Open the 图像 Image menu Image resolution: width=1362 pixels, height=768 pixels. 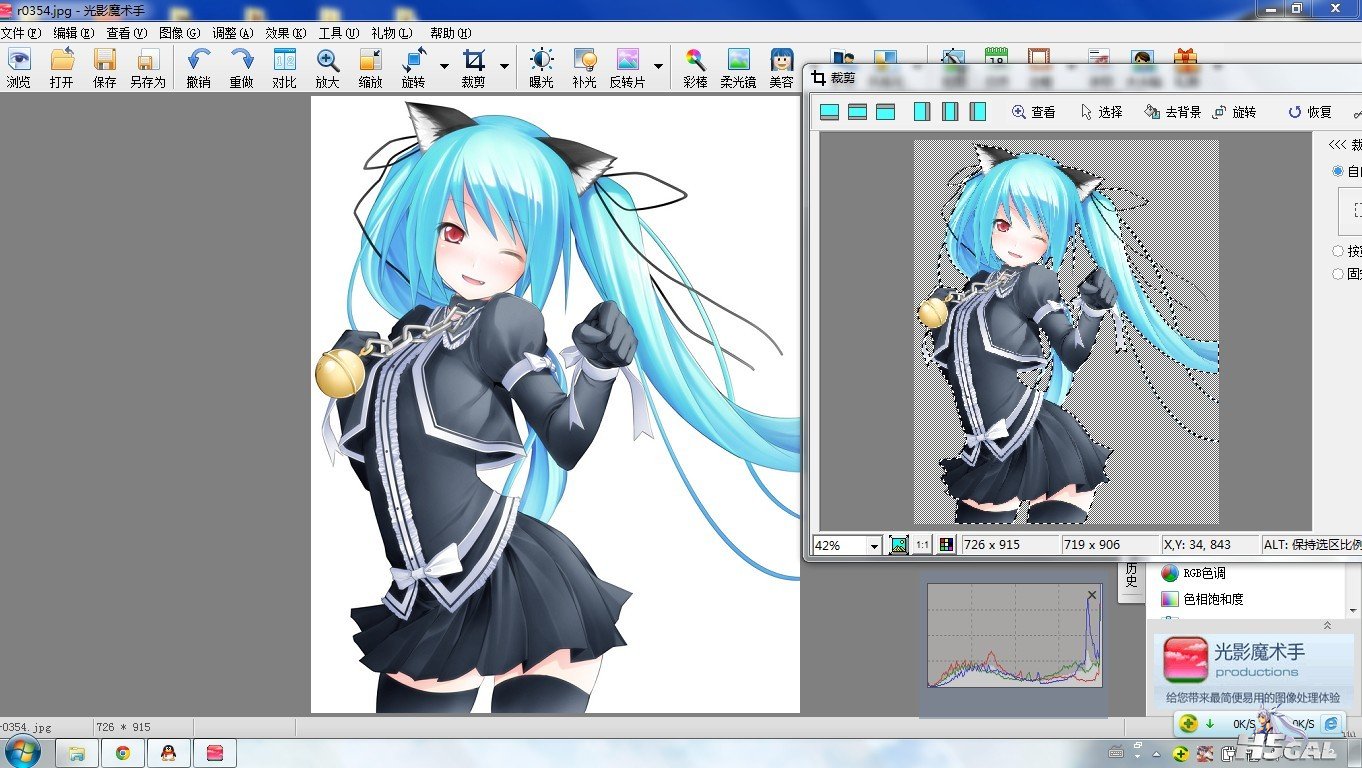point(180,33)
